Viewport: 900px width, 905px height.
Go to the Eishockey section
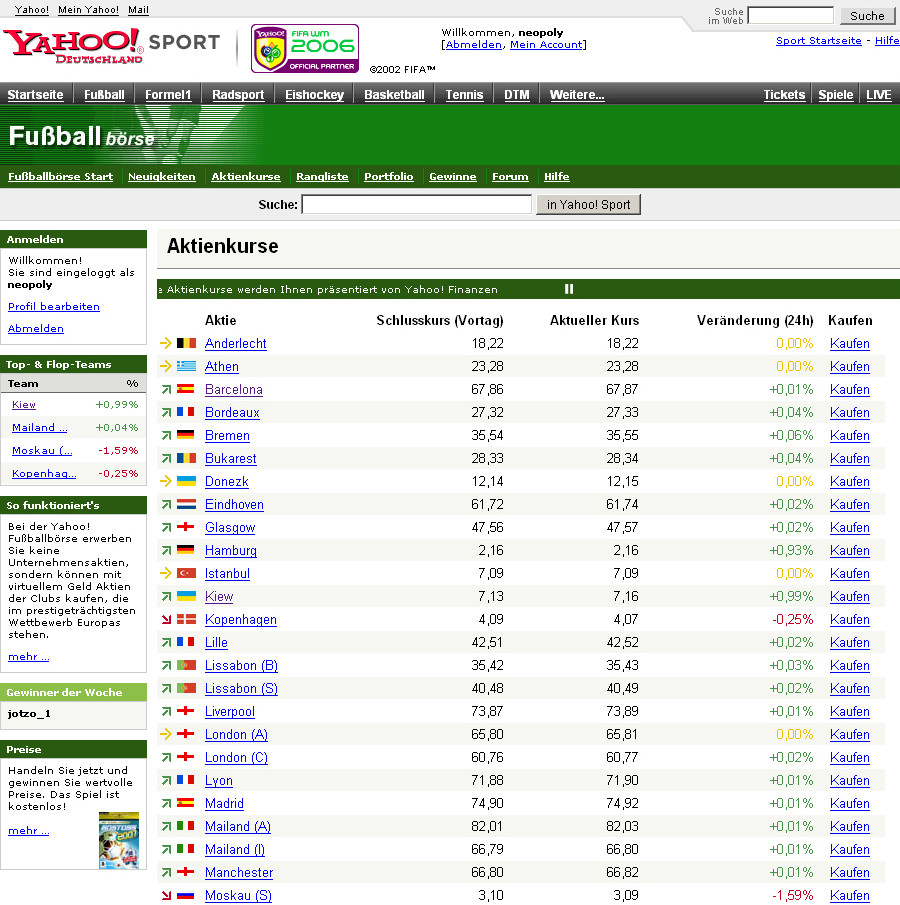pyautogui.click(x=315, y=95)
